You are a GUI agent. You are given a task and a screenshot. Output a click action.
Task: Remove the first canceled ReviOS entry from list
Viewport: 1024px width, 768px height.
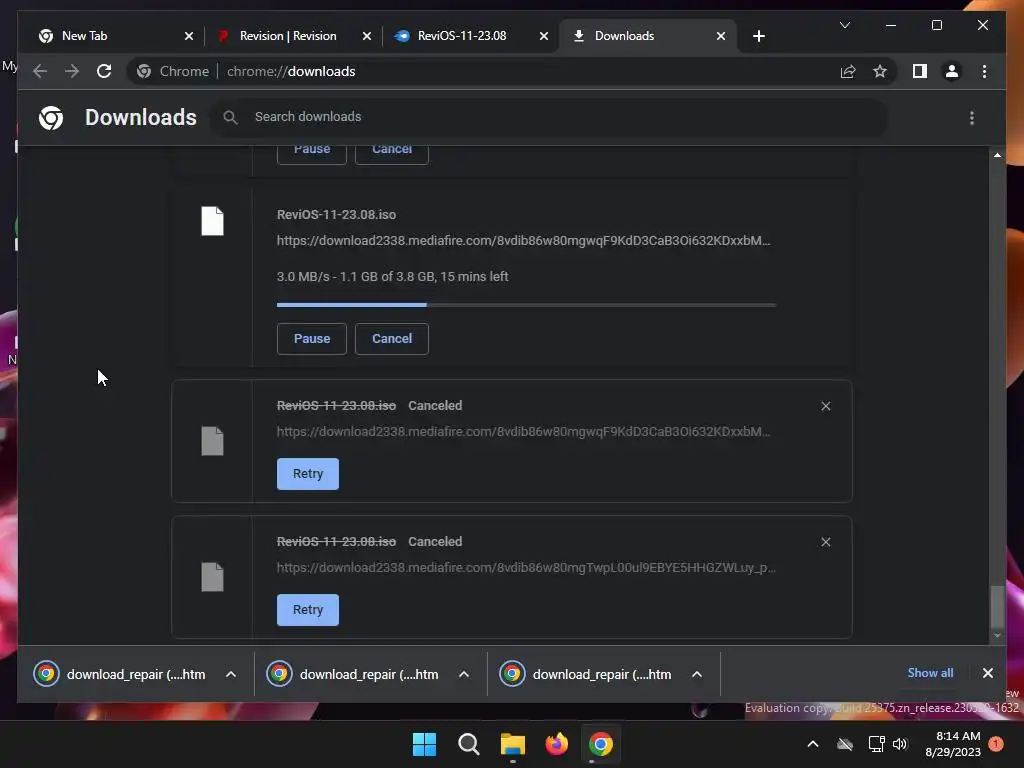(825, 406)
